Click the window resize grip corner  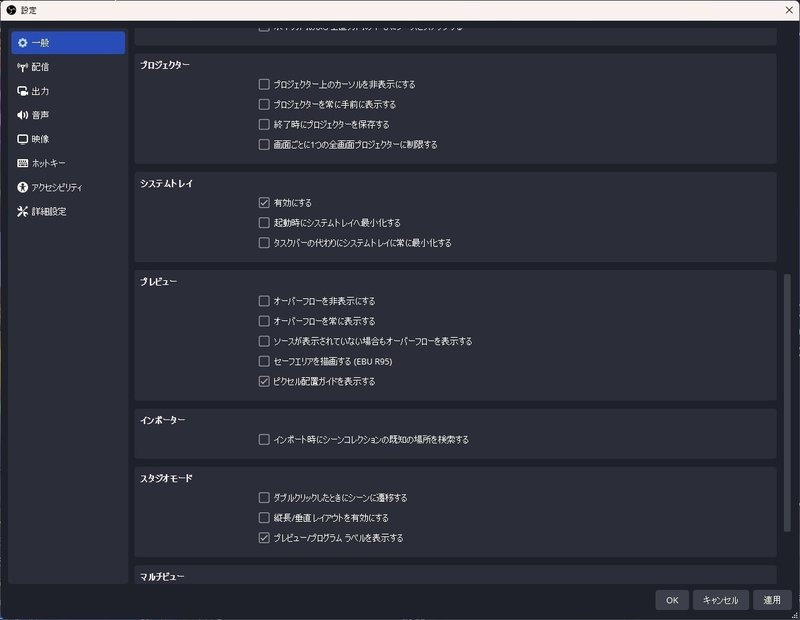795,615
